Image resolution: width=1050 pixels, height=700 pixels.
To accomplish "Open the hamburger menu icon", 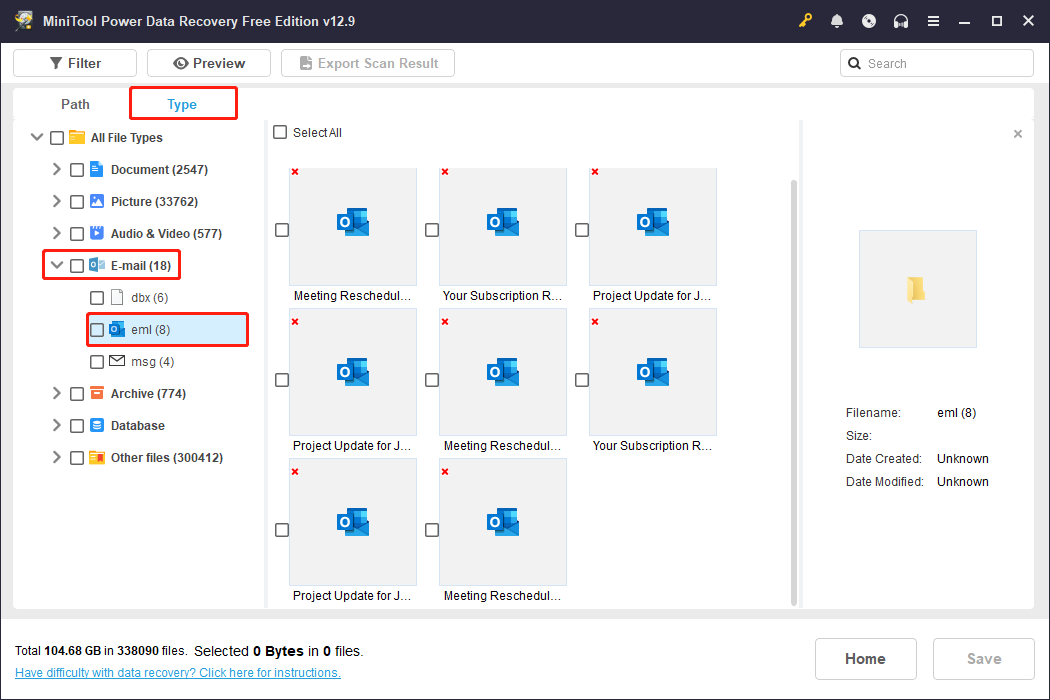I will coord(933,21).
